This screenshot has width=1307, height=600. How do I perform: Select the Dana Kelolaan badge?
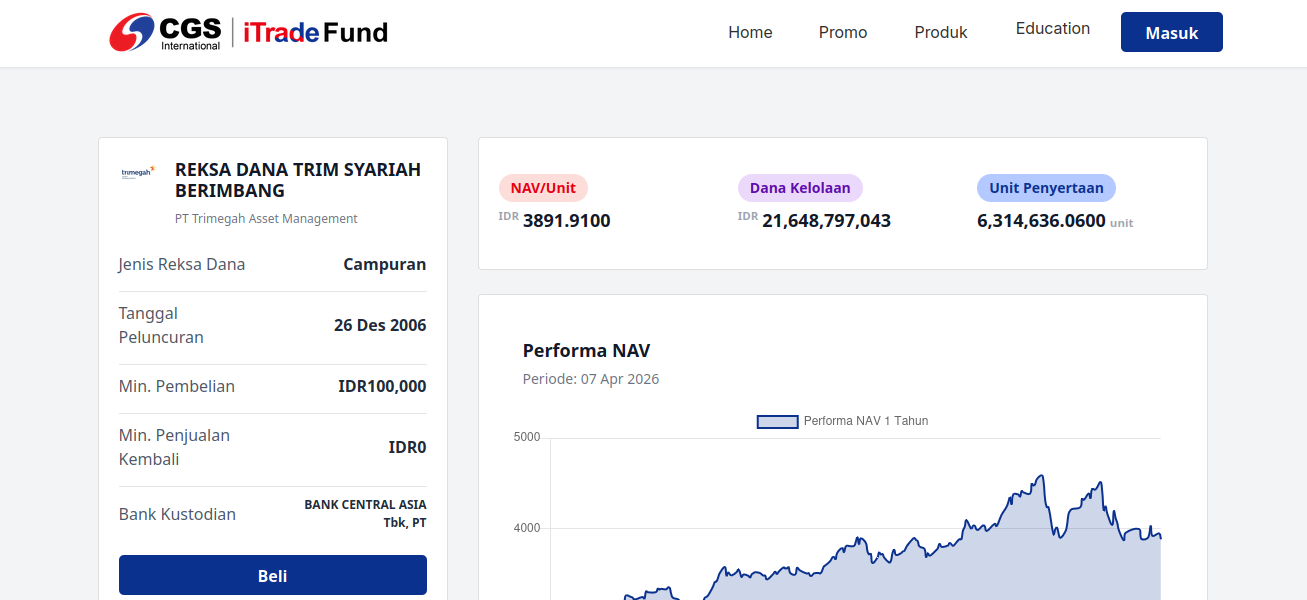click(800, 188)
